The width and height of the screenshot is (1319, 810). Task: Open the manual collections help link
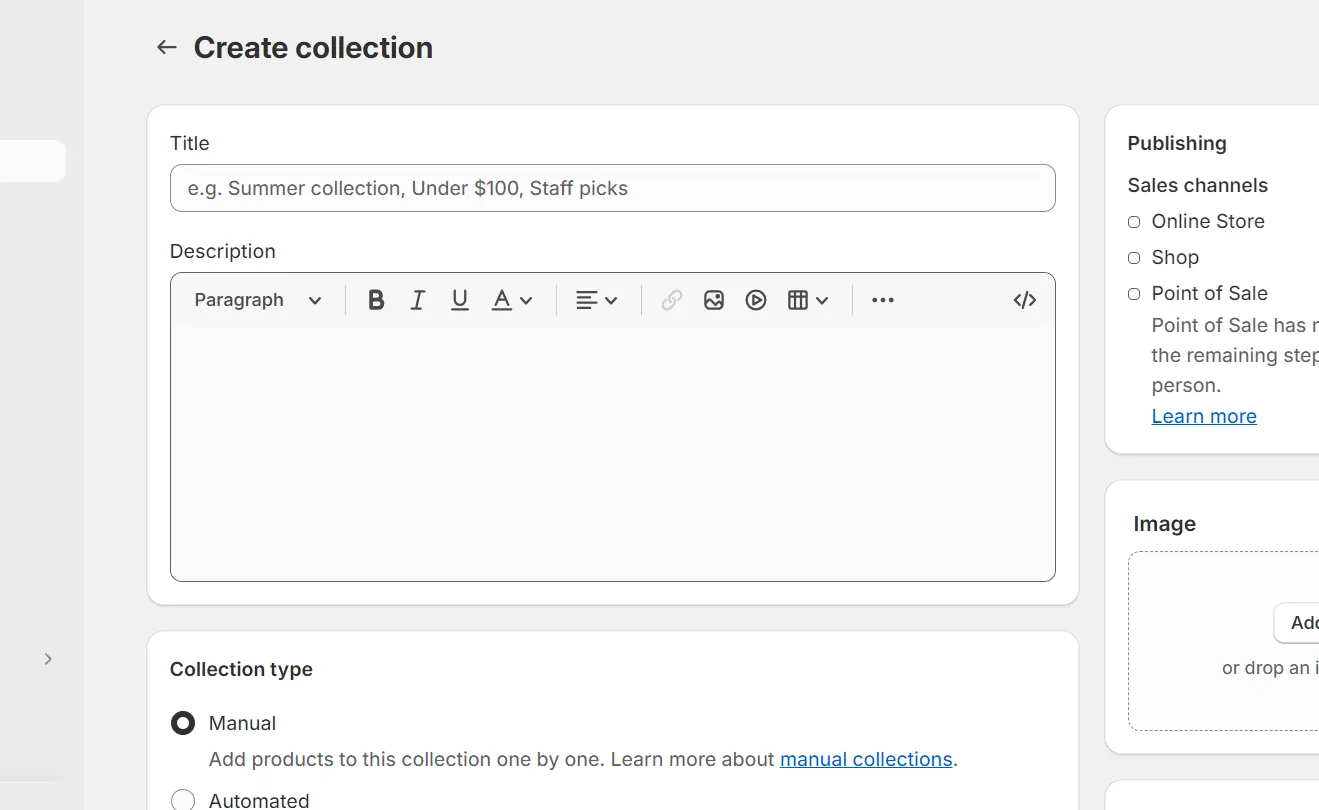[x=866, y=759]
